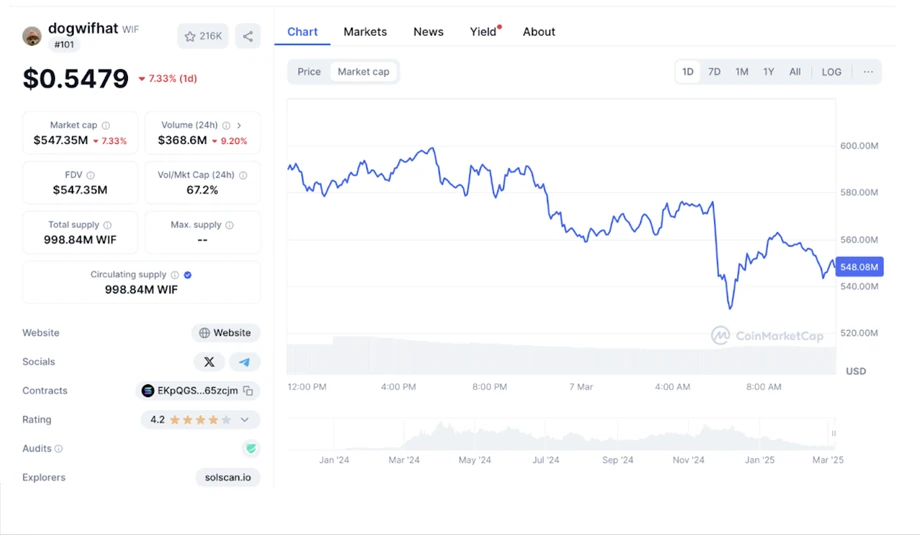
Task: Open the X (Twitter) social link
Action: 209,362
